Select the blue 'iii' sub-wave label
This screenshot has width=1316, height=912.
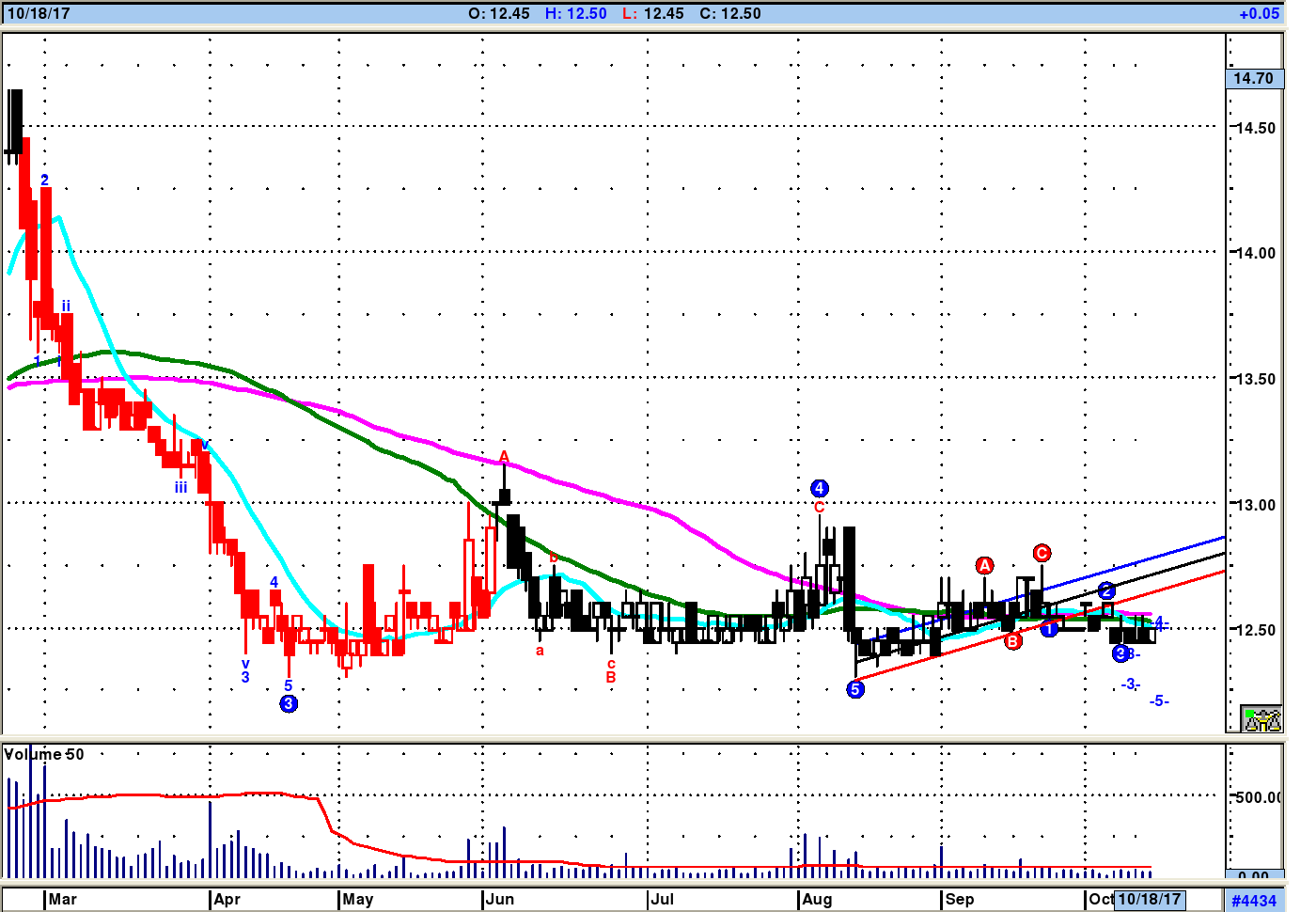click(x=180, y=487)
